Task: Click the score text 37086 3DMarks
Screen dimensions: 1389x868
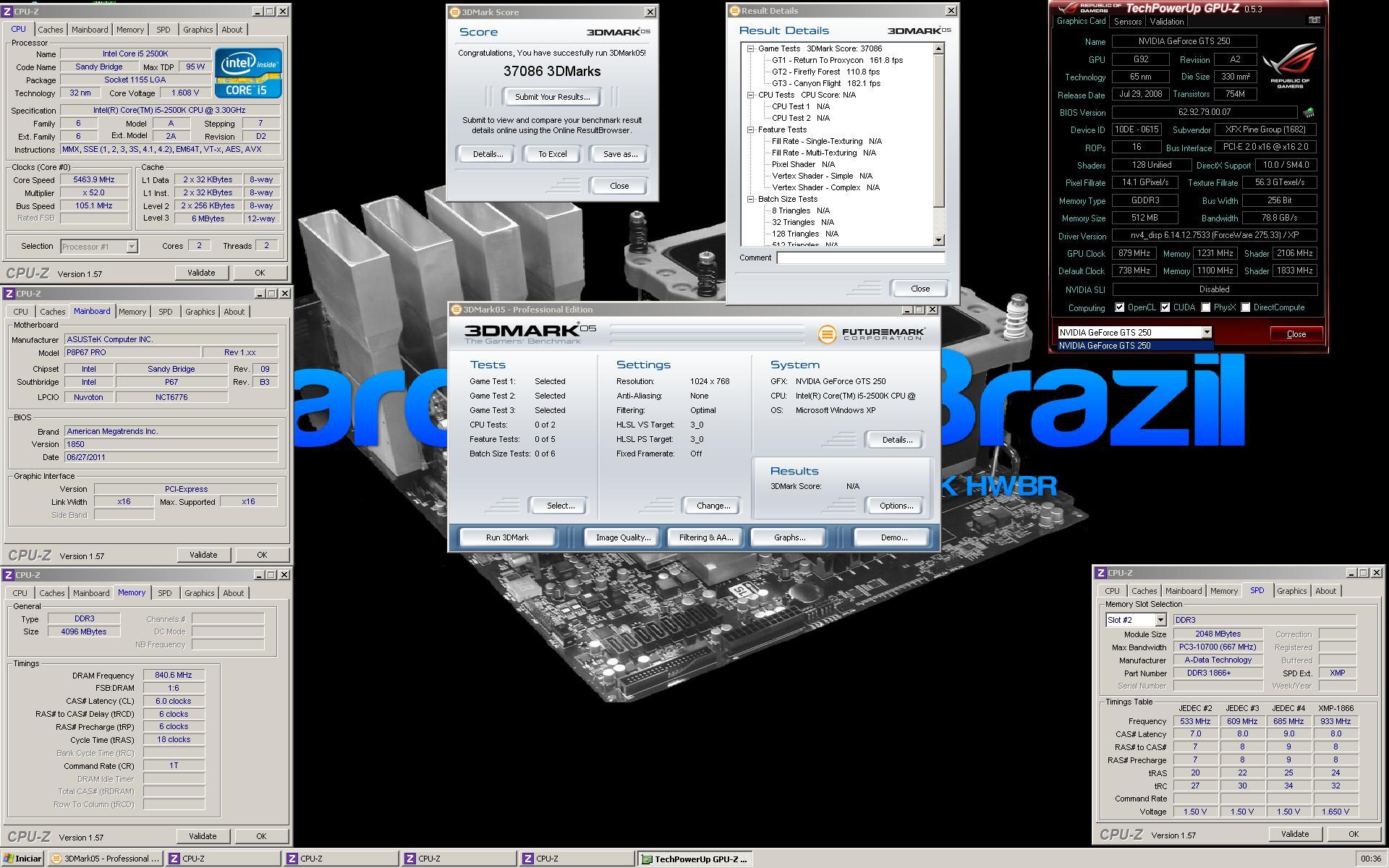Action: tap(552, 71)
